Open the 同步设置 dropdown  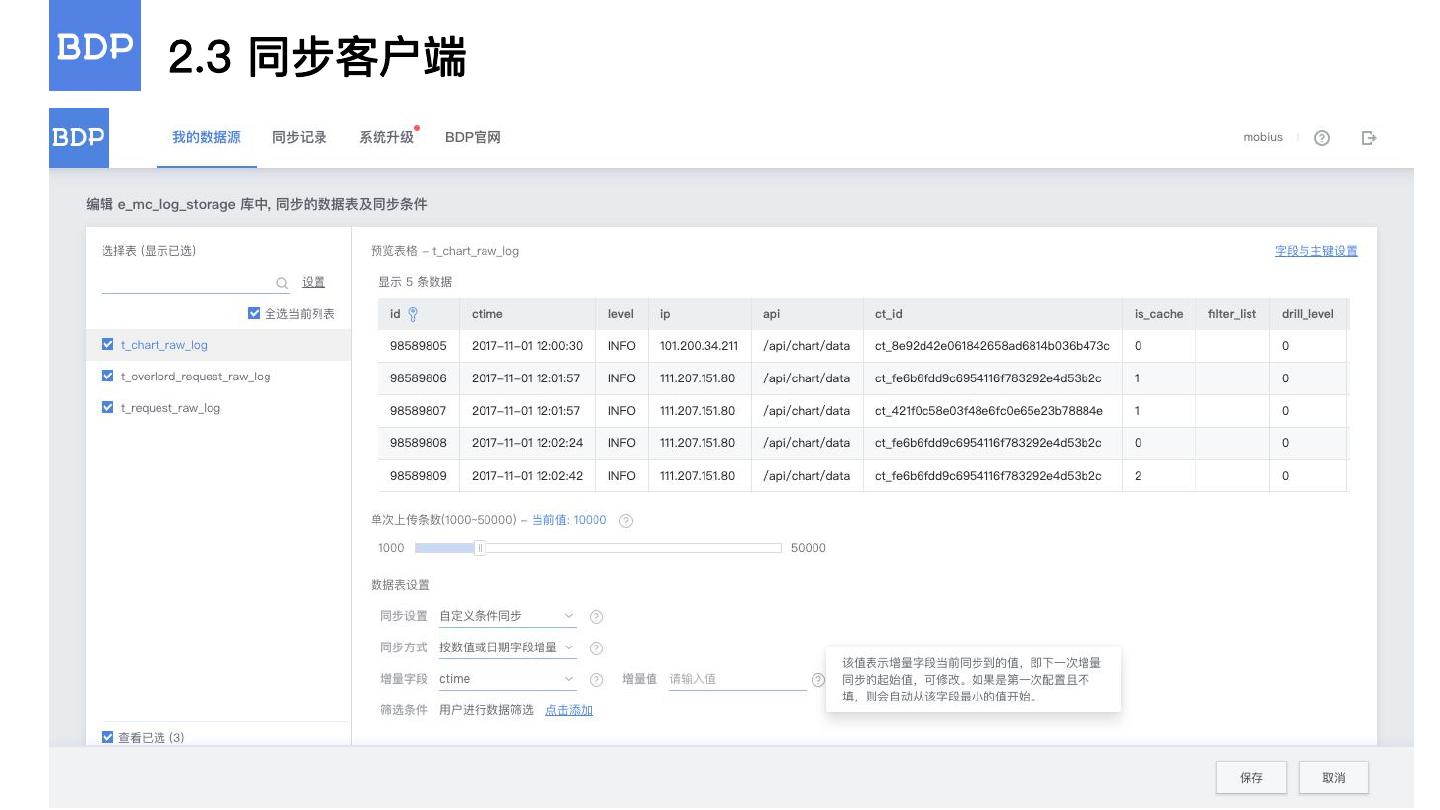pyautogui.click(x=507, y=616)
